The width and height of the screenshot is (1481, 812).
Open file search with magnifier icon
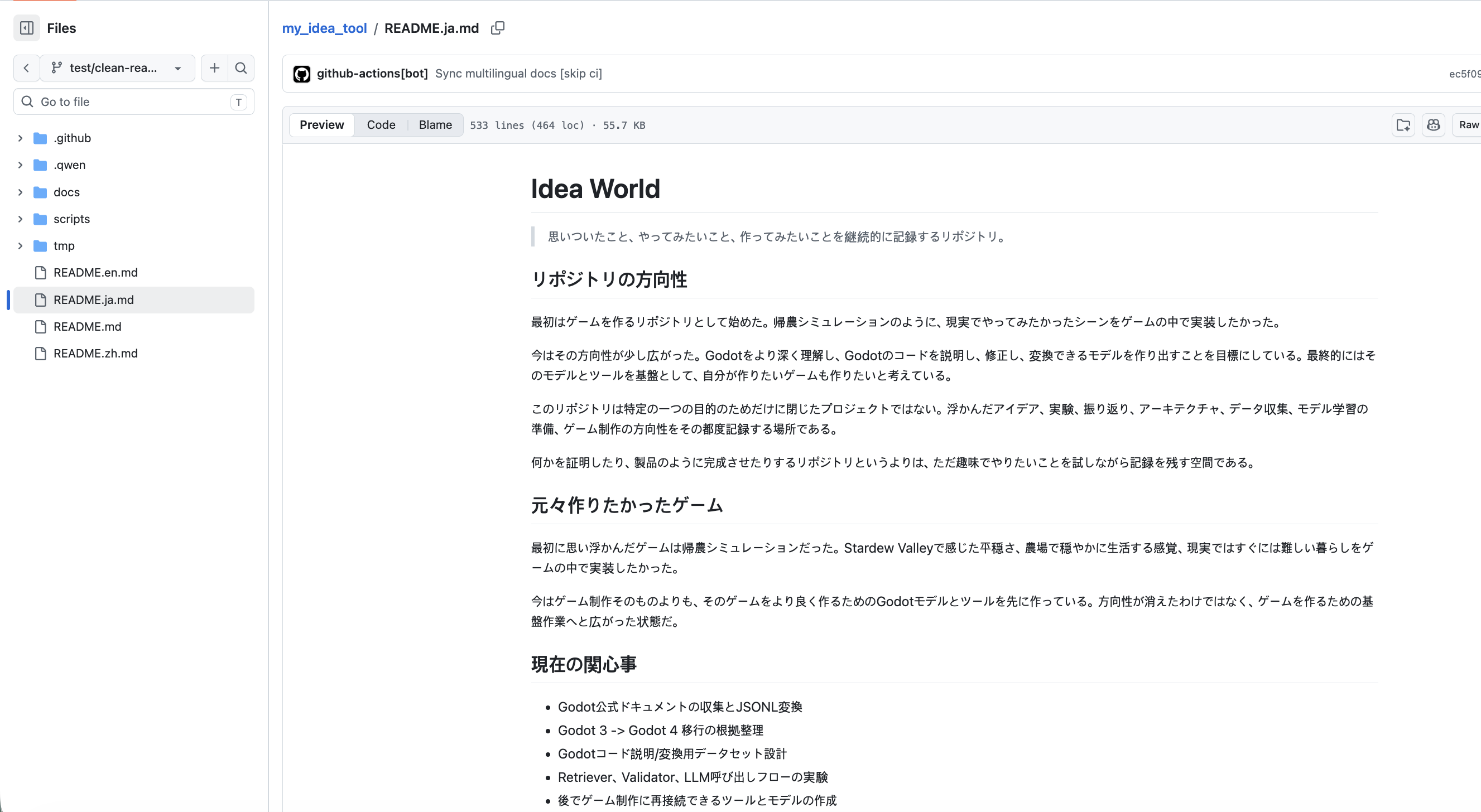point(242,68)
